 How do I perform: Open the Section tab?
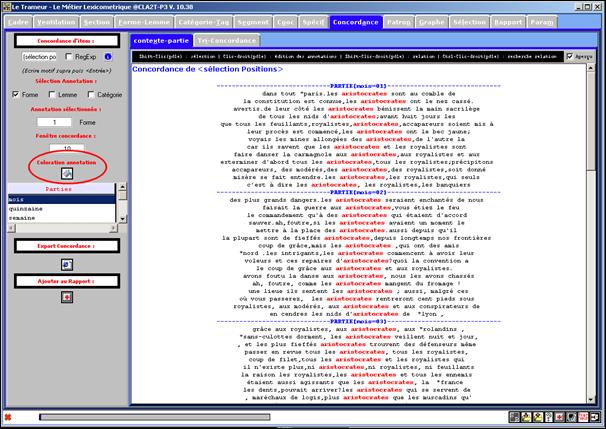pos(97,22)
